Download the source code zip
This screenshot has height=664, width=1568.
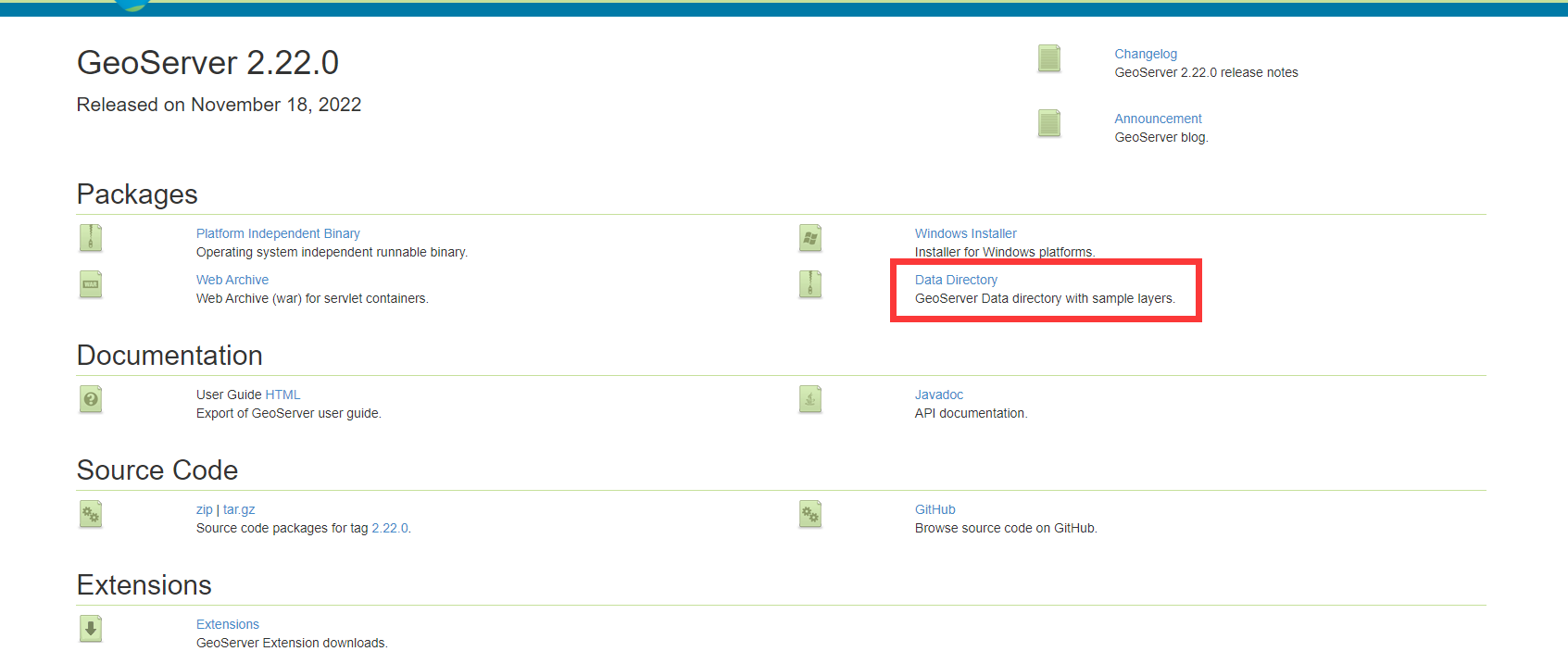click(x=204, y=509)
